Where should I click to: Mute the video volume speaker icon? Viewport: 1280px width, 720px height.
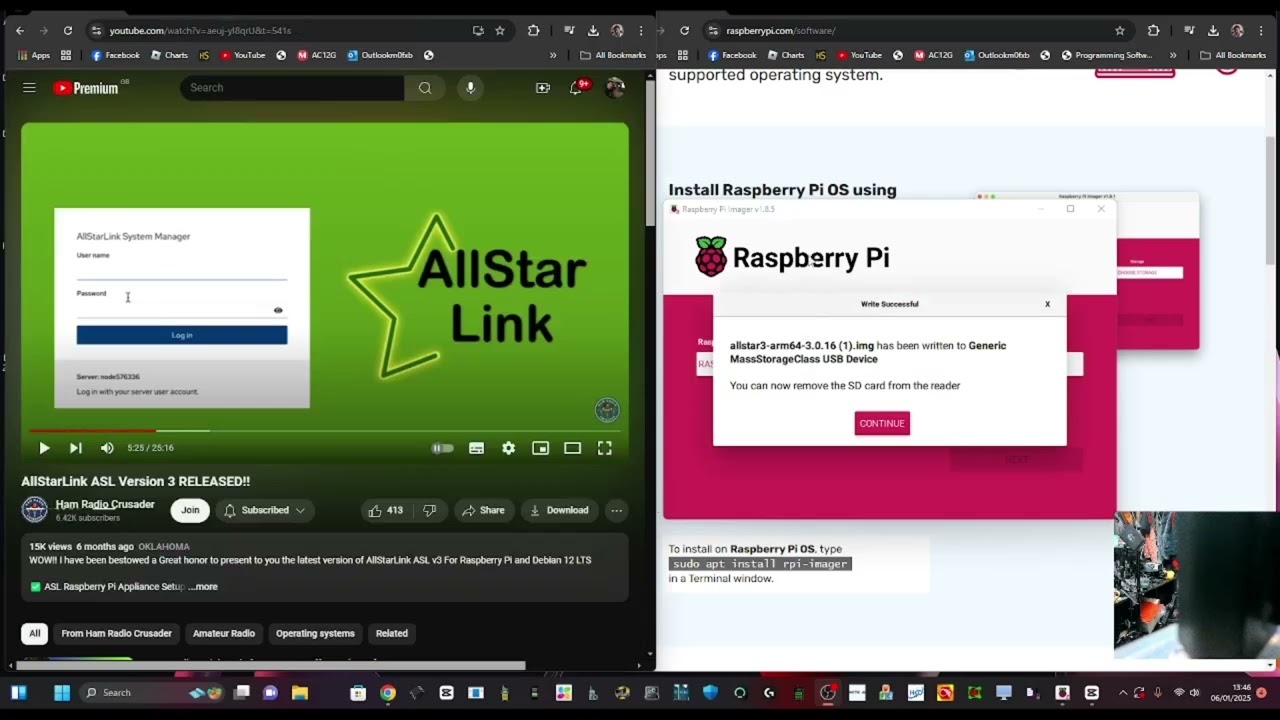pyautogui.click(x=107, y=448)
